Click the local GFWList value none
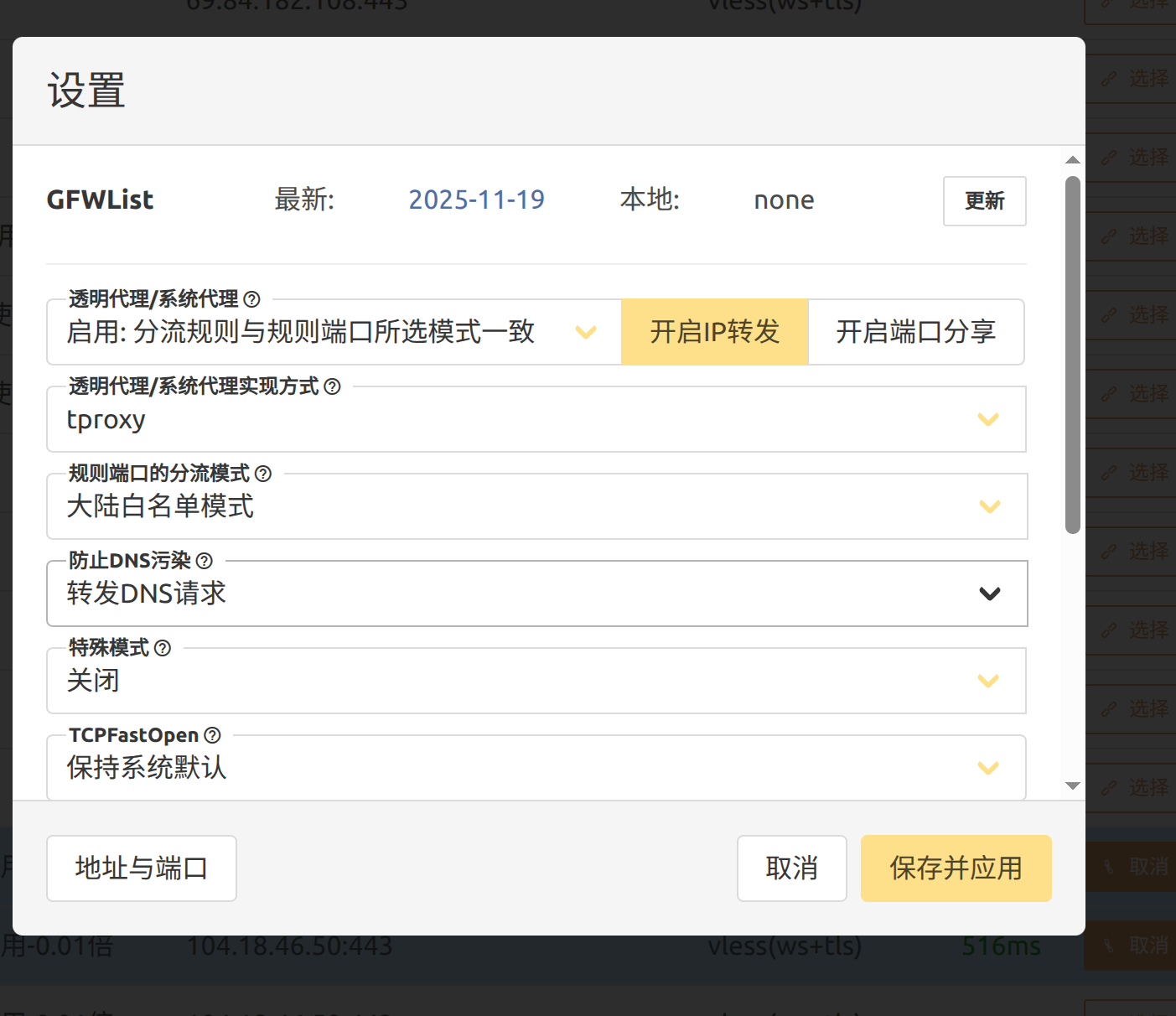Viewport: 1176px width, 1016px height. pos(784,200)
